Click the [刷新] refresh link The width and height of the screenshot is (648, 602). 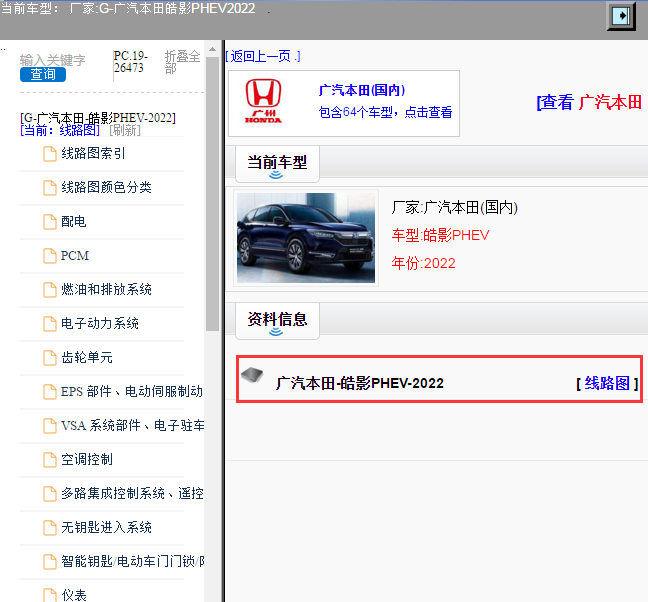click(125, 131)
